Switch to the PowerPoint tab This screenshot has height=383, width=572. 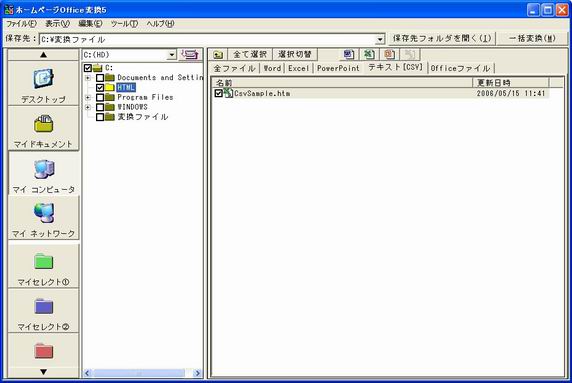click(338, 68)
